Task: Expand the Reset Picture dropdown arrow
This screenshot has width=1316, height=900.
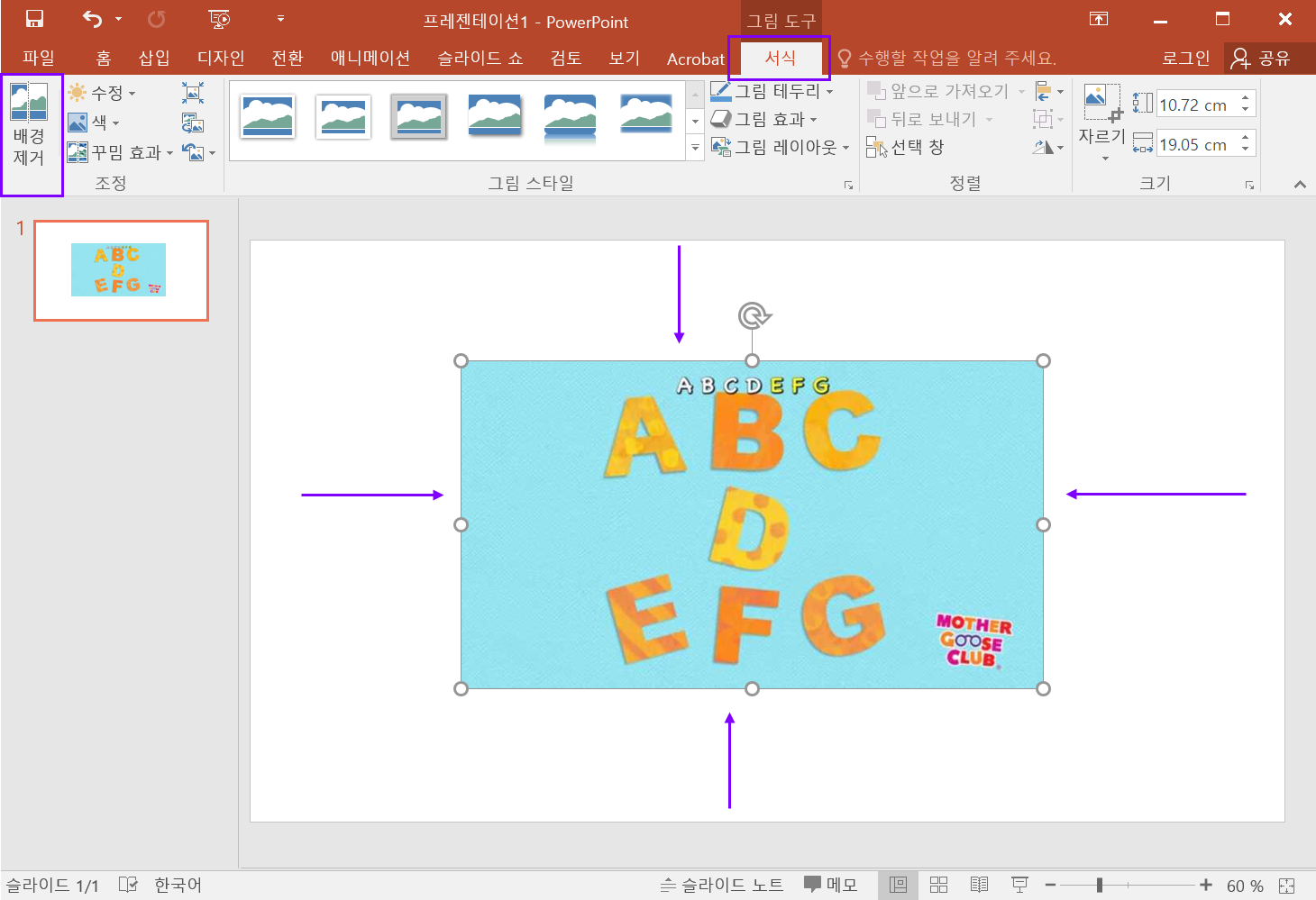Action: 213,153
